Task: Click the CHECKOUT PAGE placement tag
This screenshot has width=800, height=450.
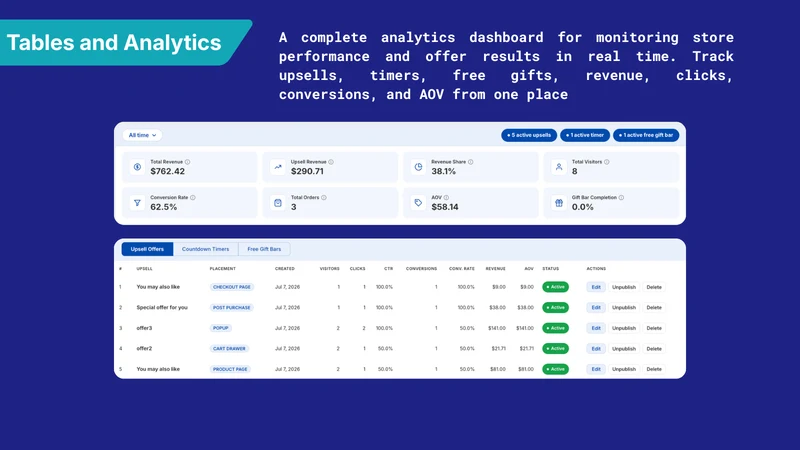Action: pyautogui.click(x=232, y=287)
